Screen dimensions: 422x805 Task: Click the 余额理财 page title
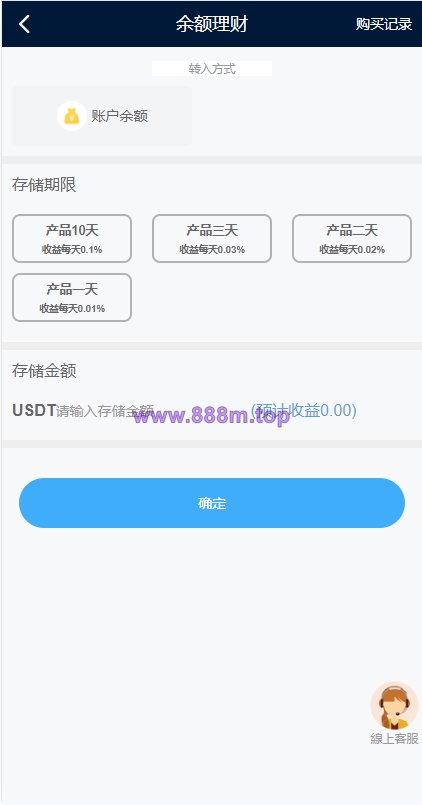click(212, 24)
